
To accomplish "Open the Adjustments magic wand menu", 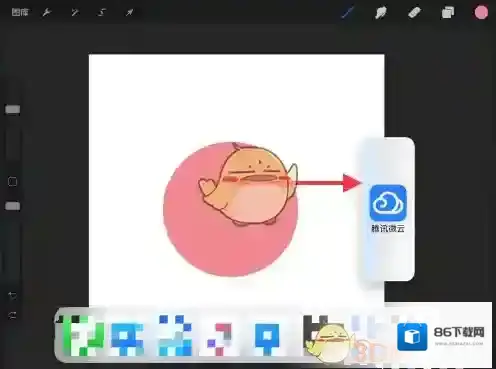I will coord(75,13).
